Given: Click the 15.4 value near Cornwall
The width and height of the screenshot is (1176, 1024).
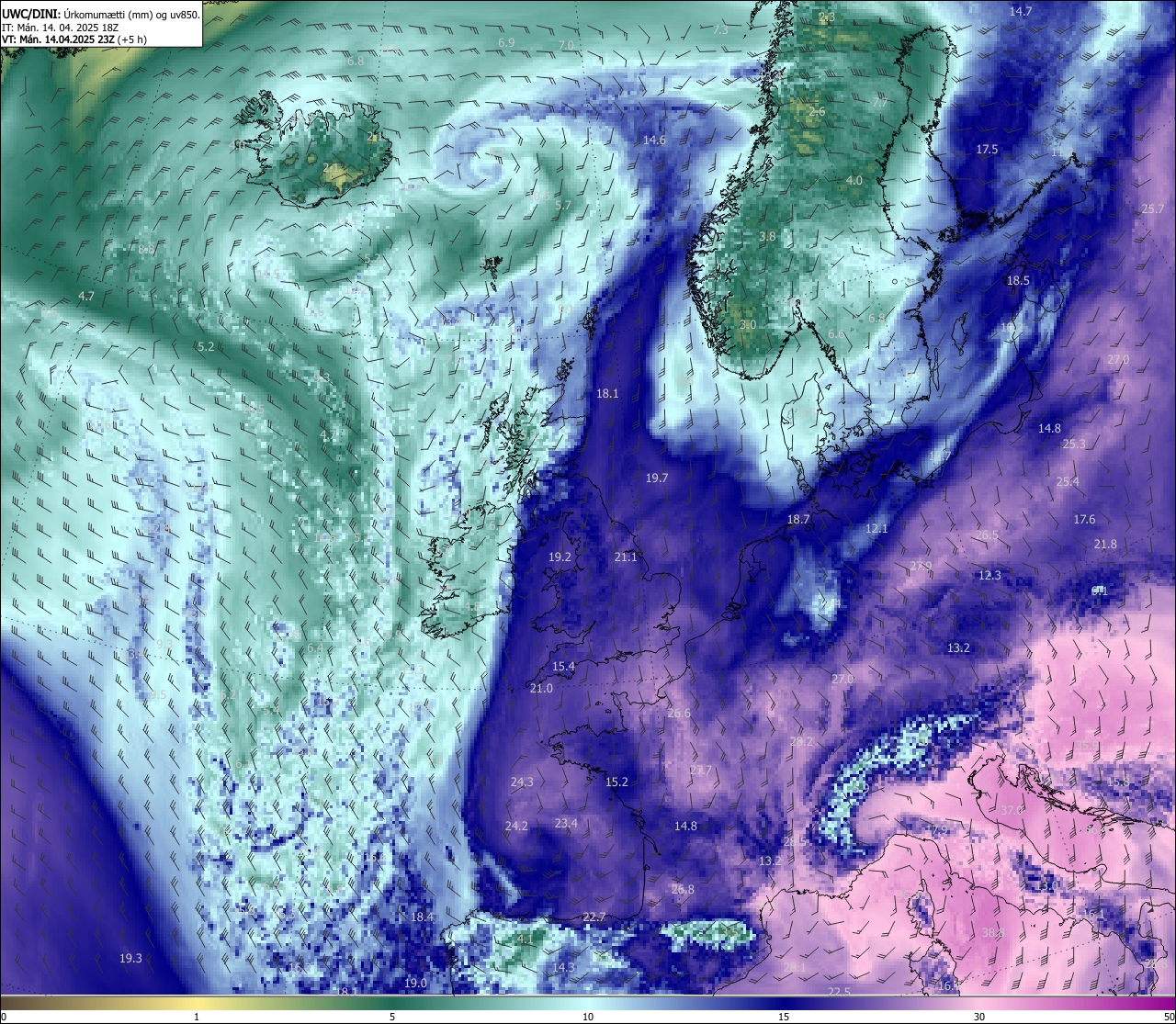Looking at the screenshot, I should (x=563, y=667).
